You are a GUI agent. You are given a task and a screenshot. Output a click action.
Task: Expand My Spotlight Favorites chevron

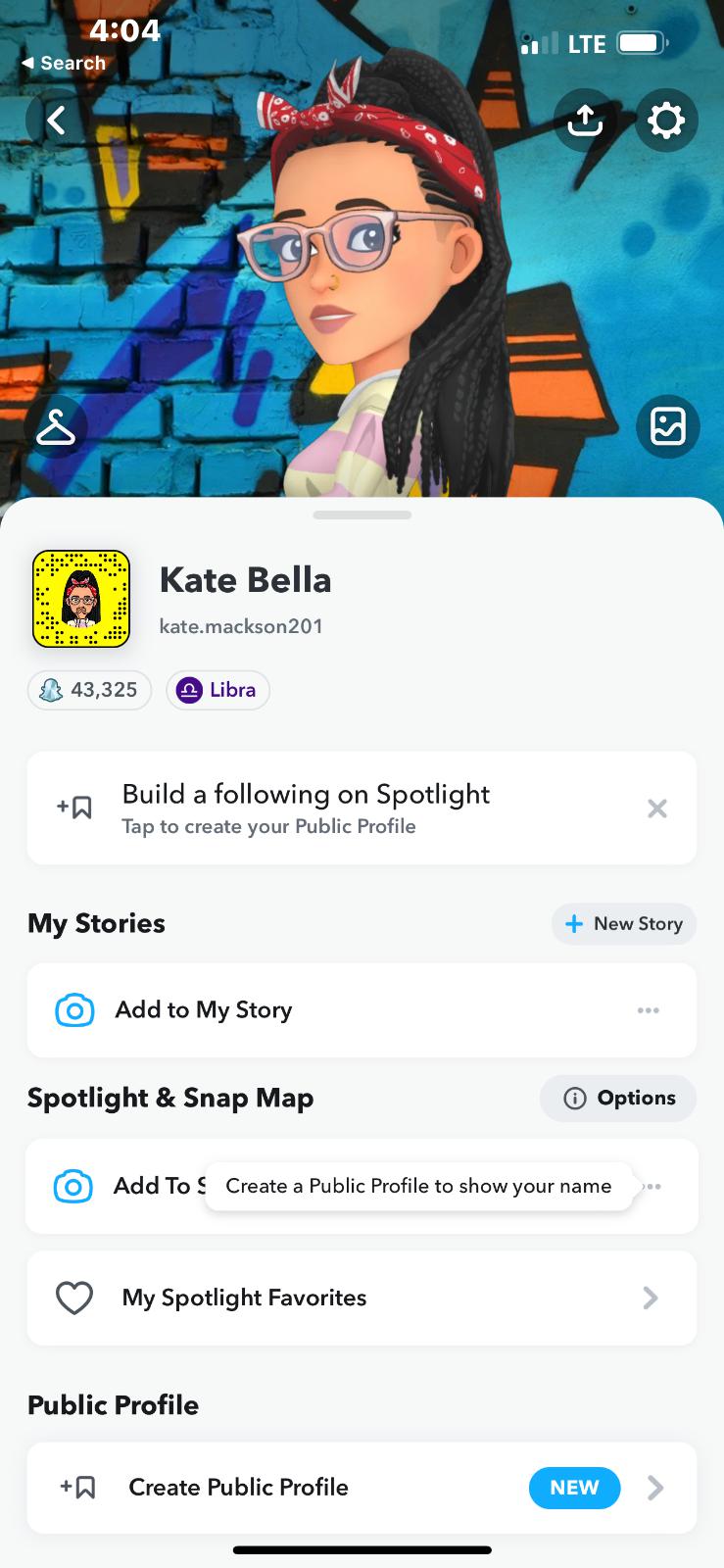(x=651, y=1298)
